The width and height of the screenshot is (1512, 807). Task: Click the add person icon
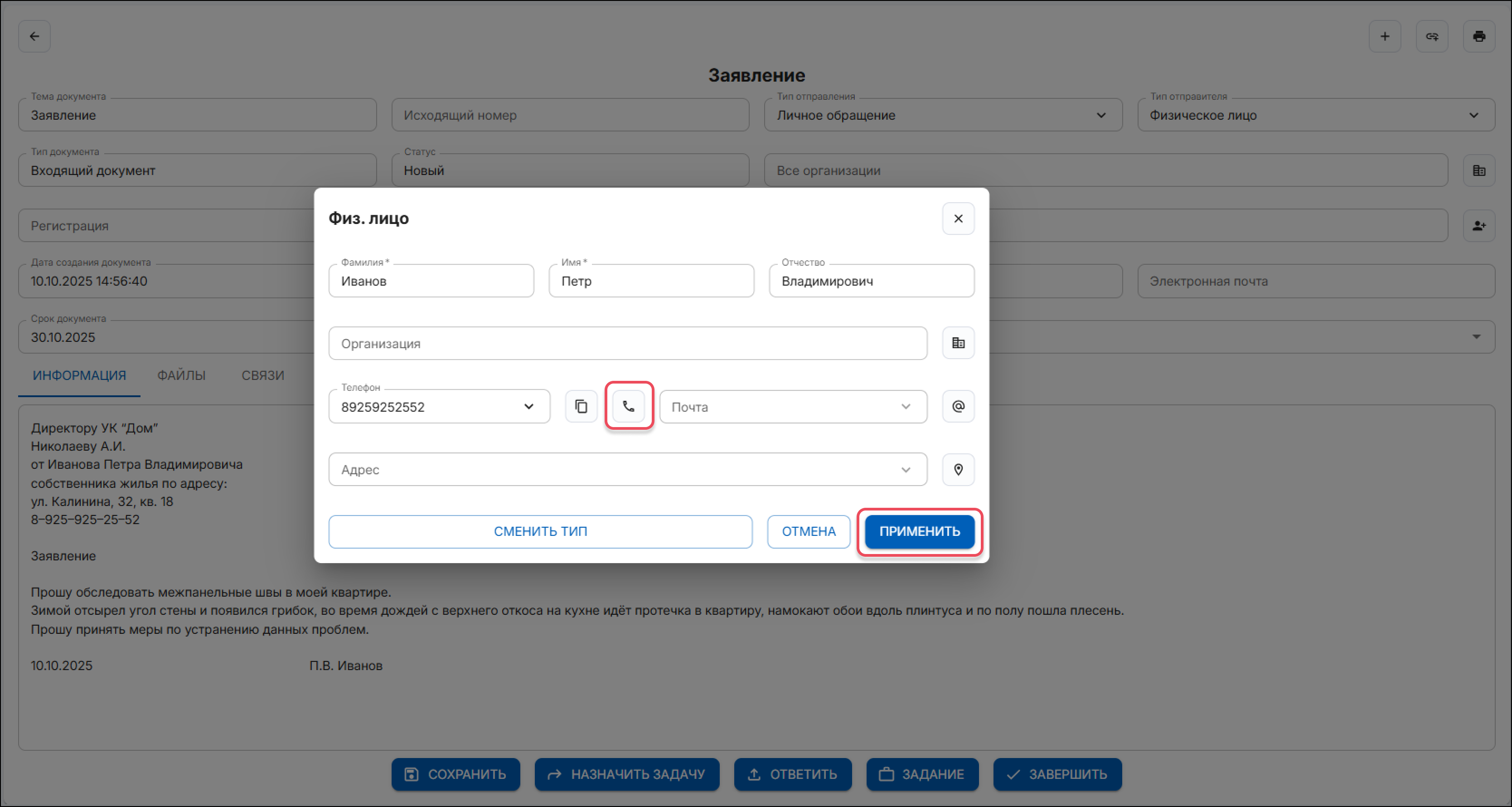click(x=1478, y=225)
